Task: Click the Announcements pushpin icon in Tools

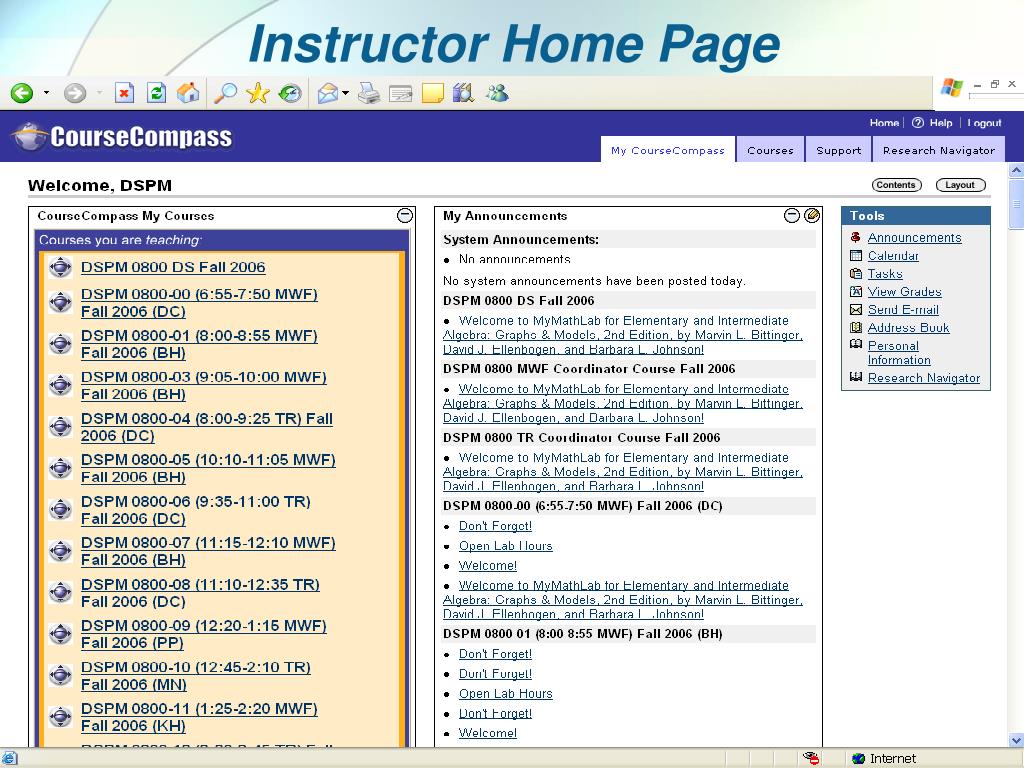Action: [856, 237]
